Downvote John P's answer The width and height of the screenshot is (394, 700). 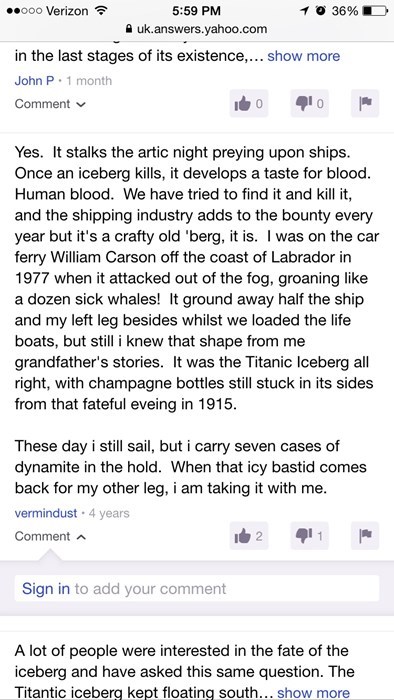tap(310, 104)
